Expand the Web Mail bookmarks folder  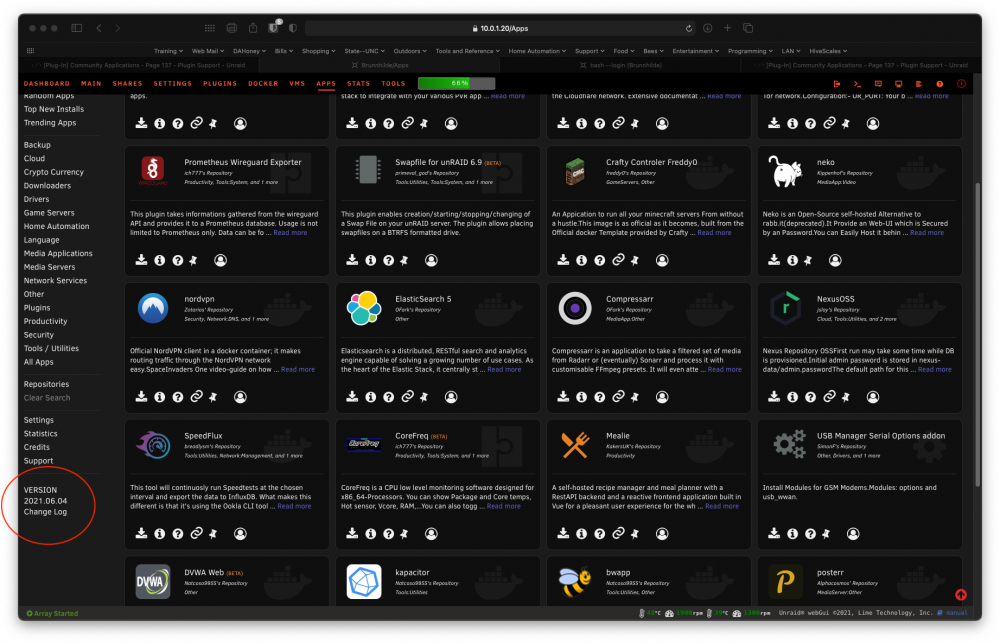pyautogui.click(x=208, y=51)
